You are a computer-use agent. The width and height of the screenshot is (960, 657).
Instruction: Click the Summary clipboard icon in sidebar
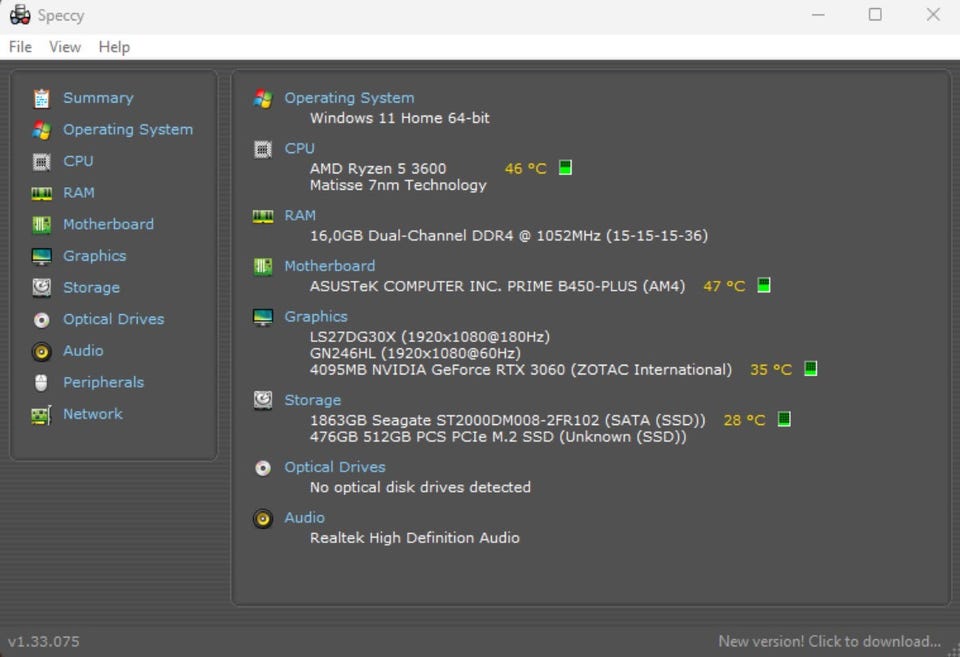coord(42,98)
